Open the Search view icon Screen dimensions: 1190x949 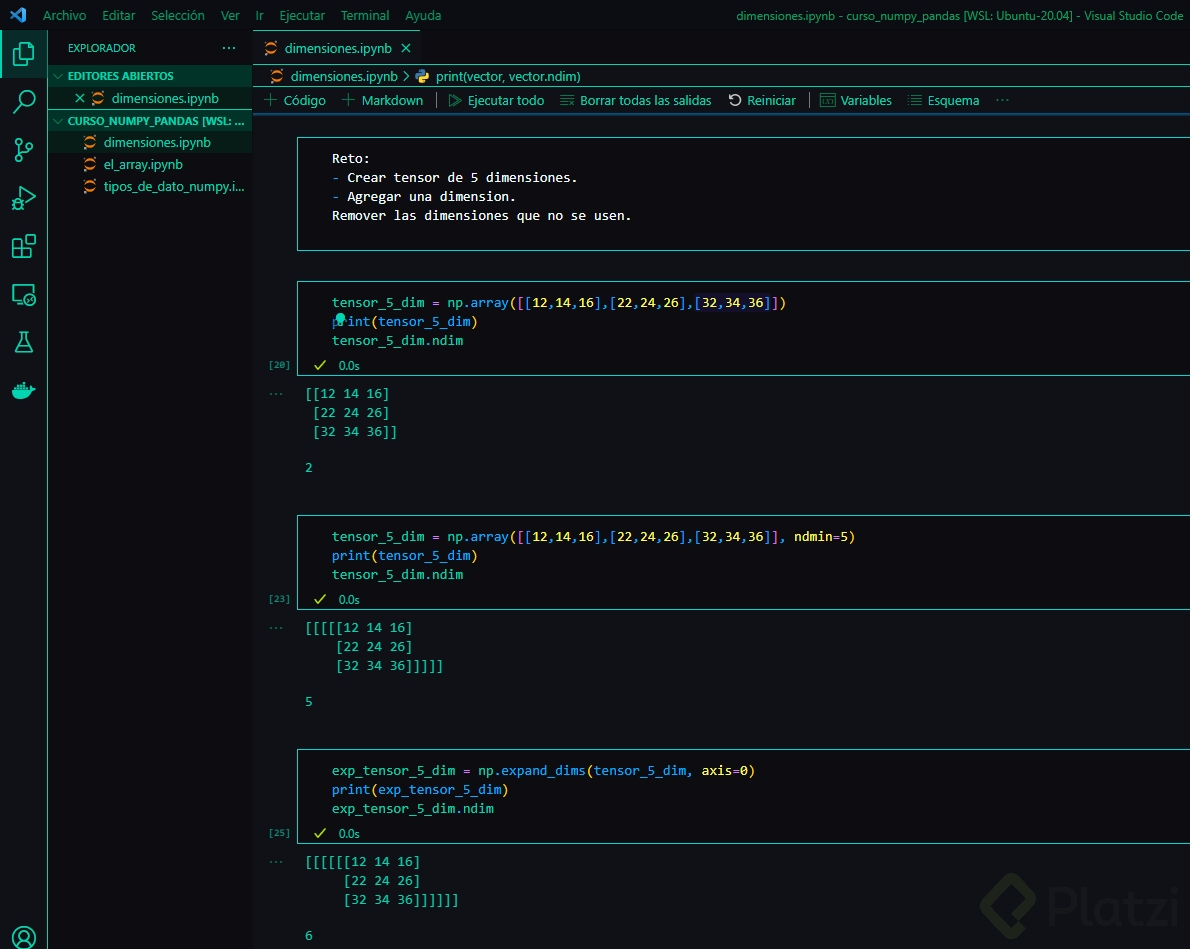23,101
